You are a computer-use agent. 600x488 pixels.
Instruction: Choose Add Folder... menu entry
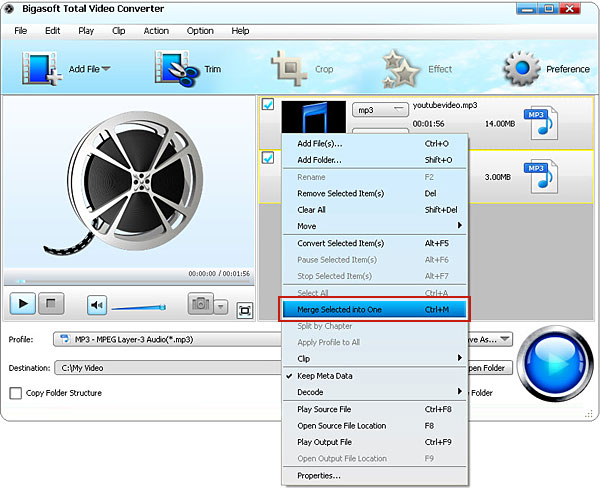coord(374,160)
